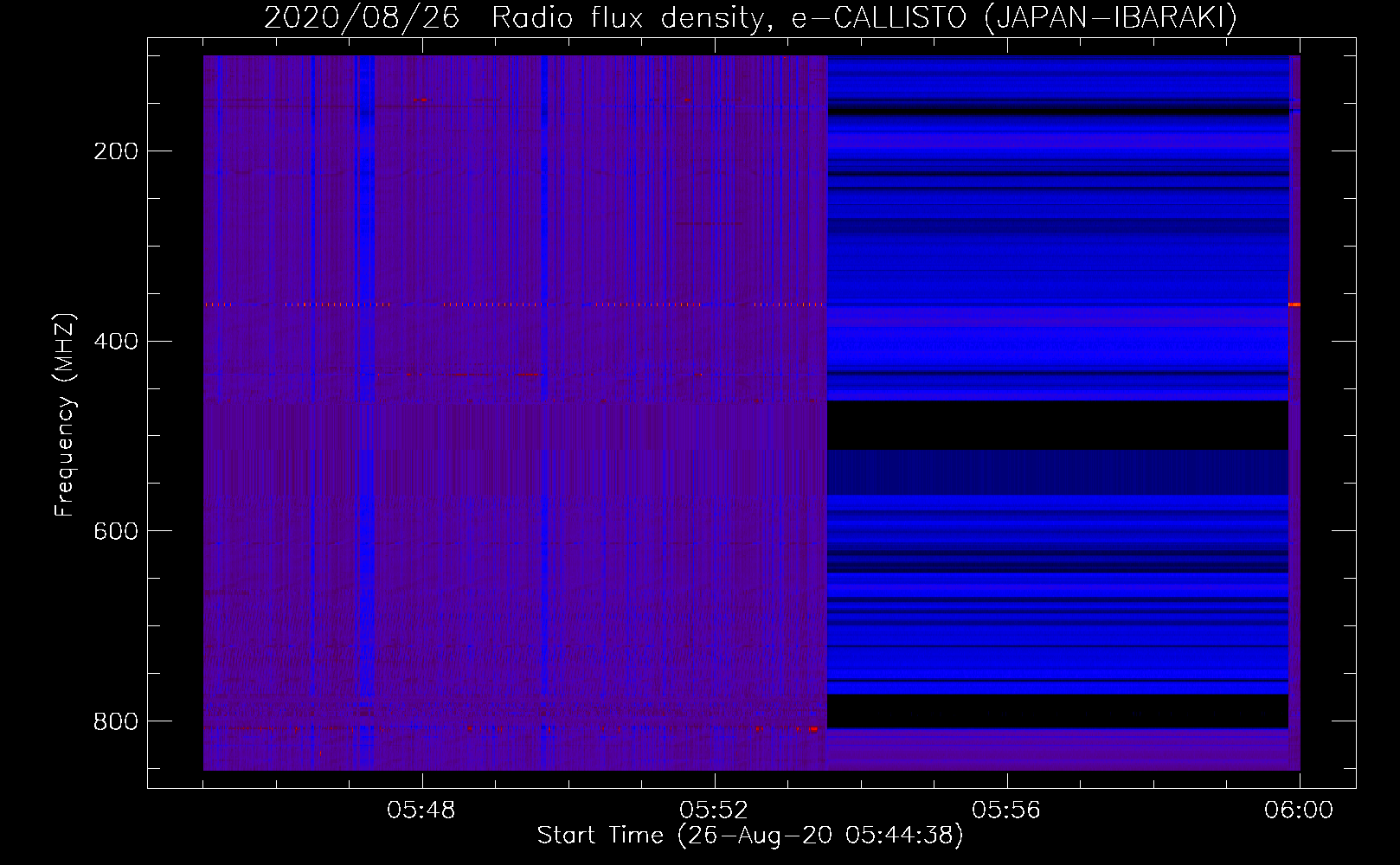Click the 600 frequency tick label
Image resolution: width=1400 pixels, height=865 pixels.
tap(116, 531)
